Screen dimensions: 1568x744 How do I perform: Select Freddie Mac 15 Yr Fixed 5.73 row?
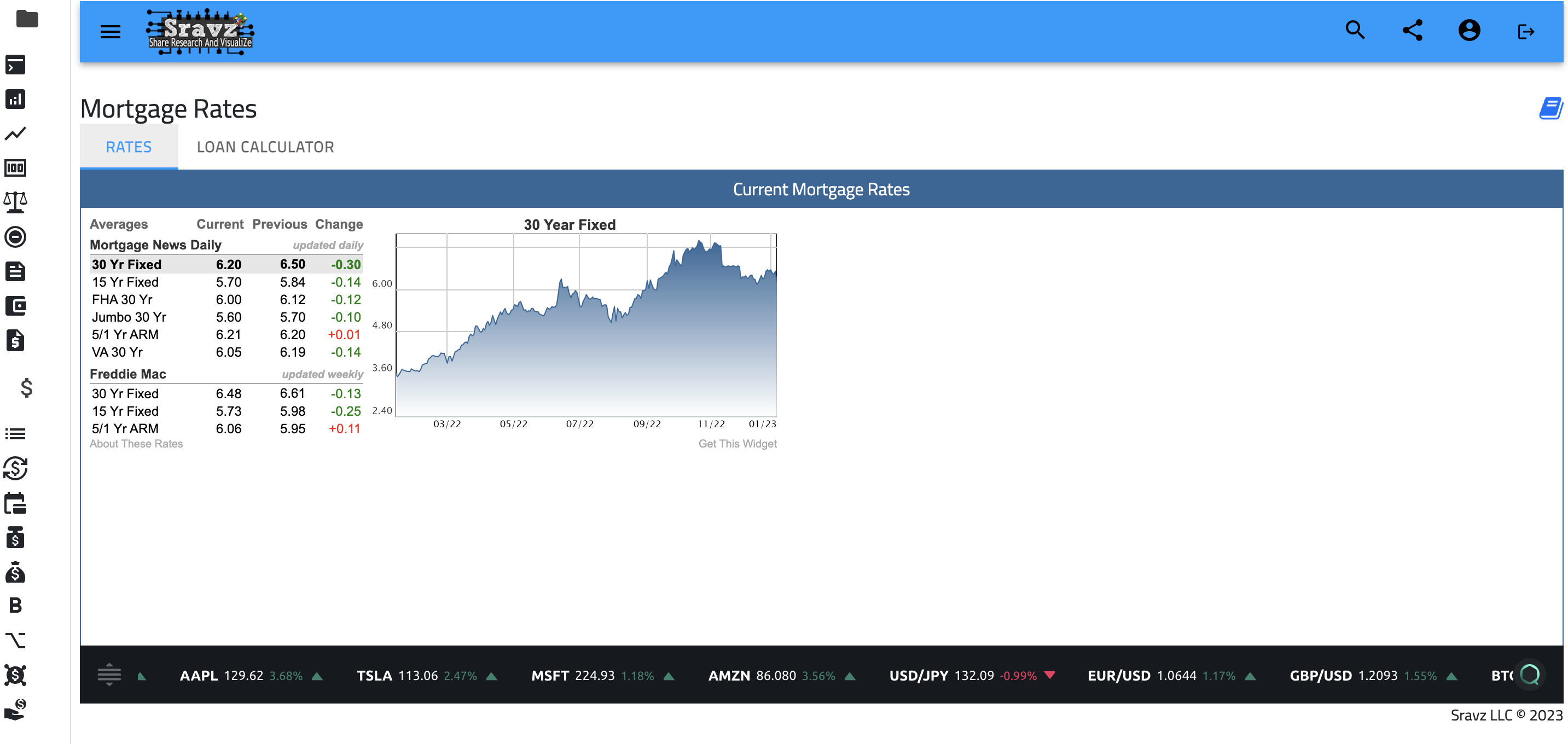[x=227, y=411]
